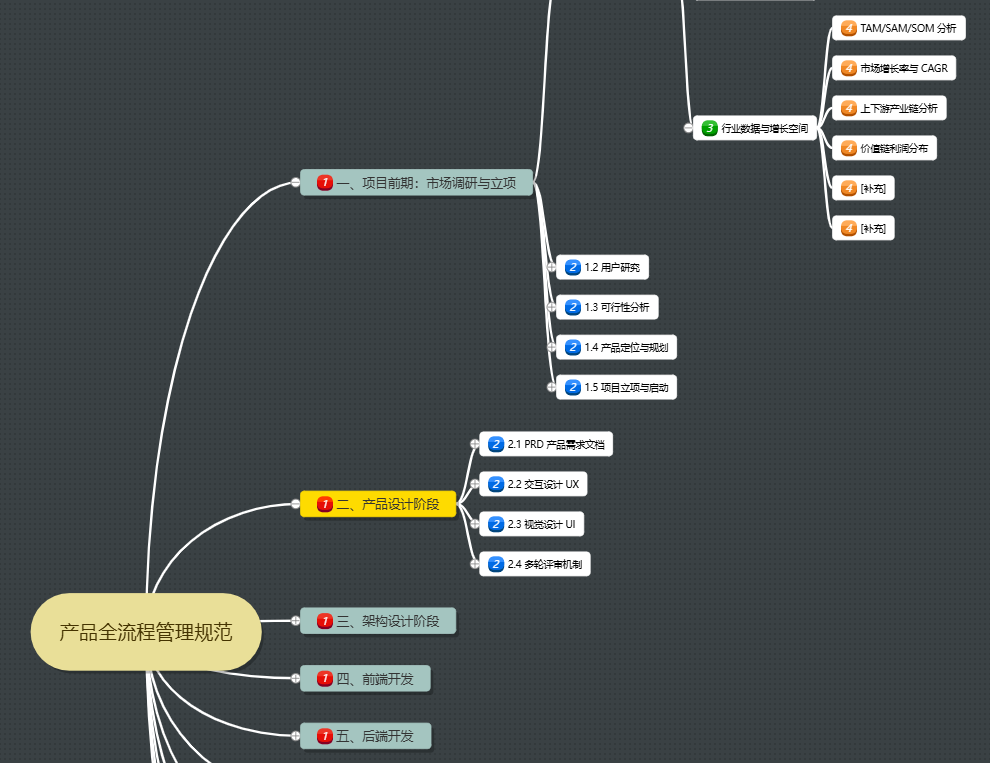
Task: Select the 一、项目前期：市场调研与立项 topic label
Action: click(x=426, y=183)
